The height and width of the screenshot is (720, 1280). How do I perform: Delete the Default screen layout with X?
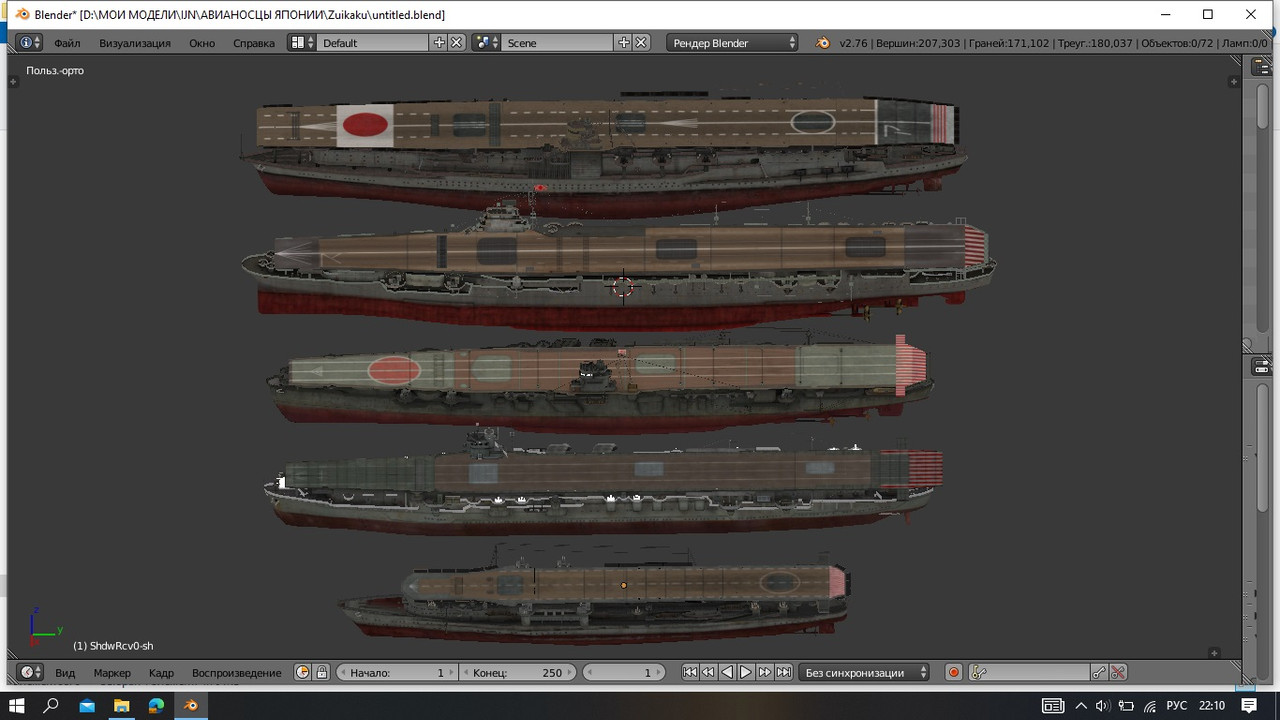tap(456, 43)
